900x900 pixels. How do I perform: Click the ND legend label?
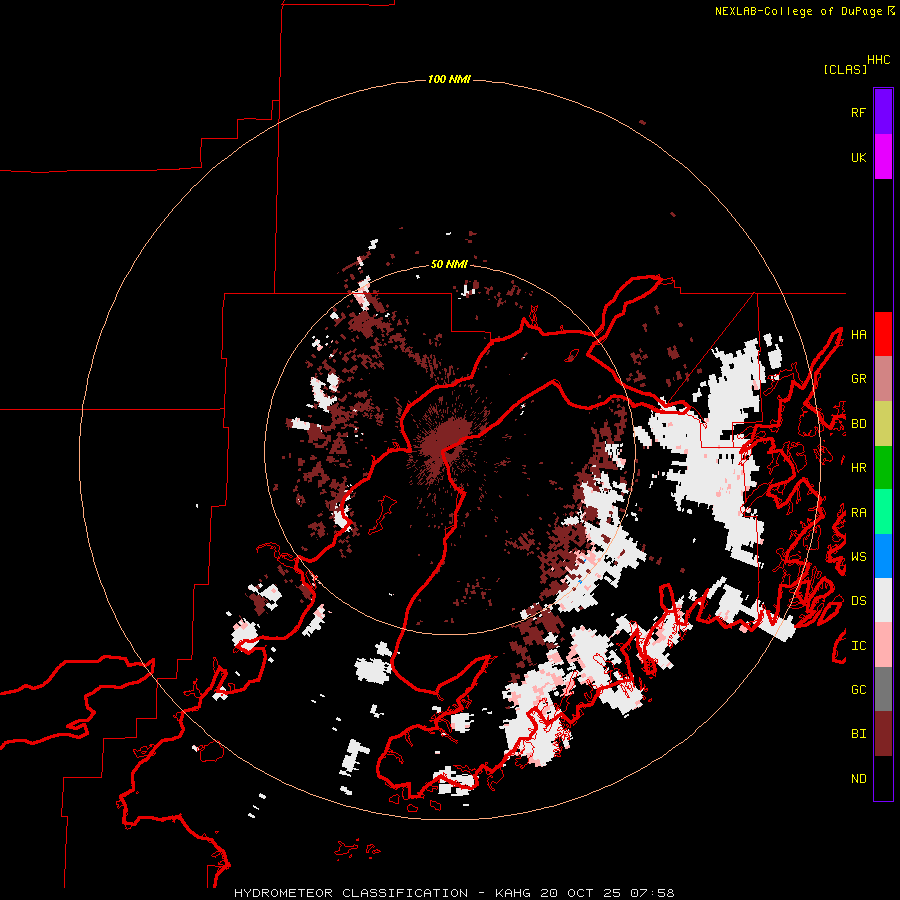coord(858,779)
